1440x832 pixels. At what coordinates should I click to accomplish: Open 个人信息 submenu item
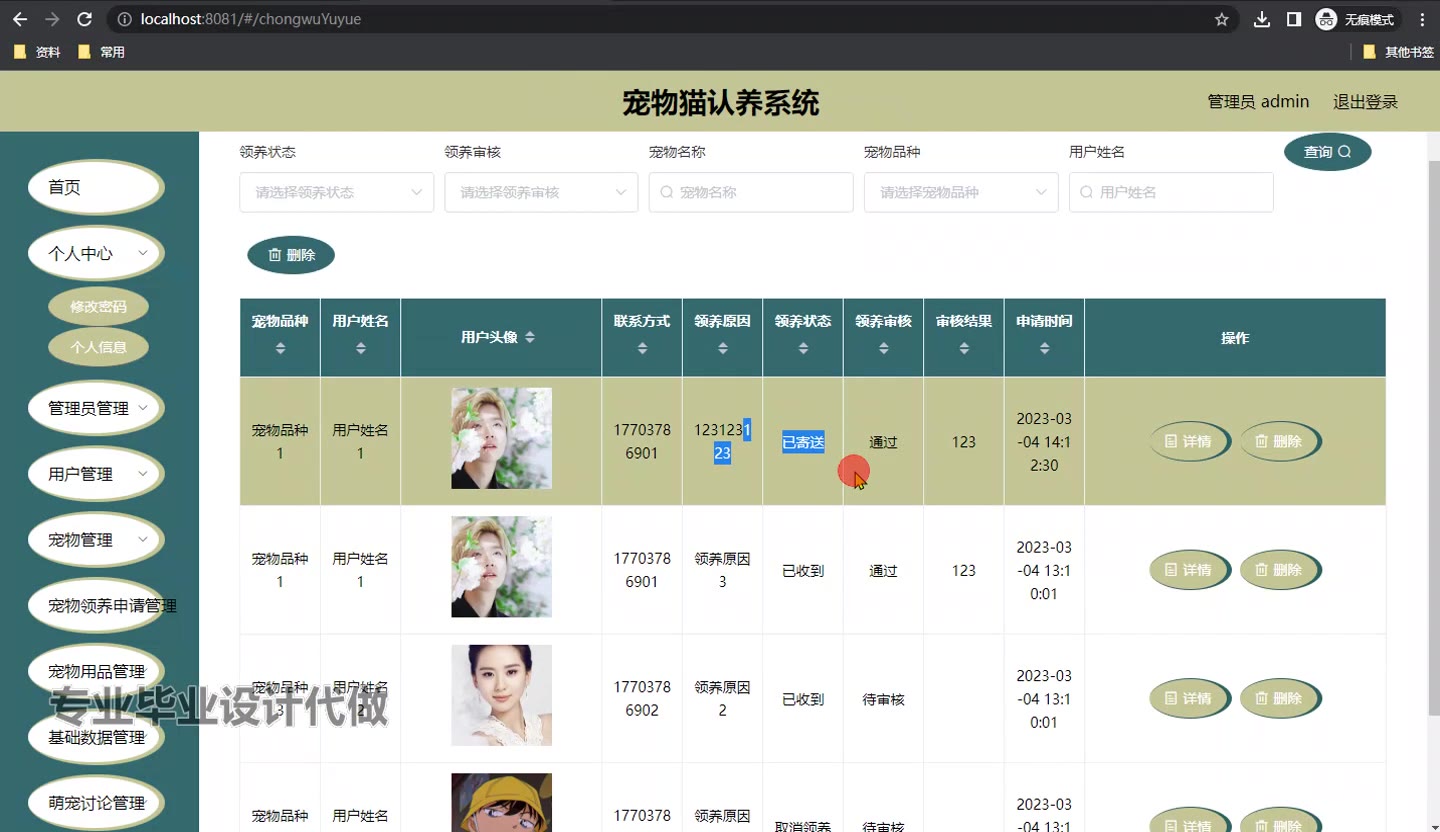(98, 347)
